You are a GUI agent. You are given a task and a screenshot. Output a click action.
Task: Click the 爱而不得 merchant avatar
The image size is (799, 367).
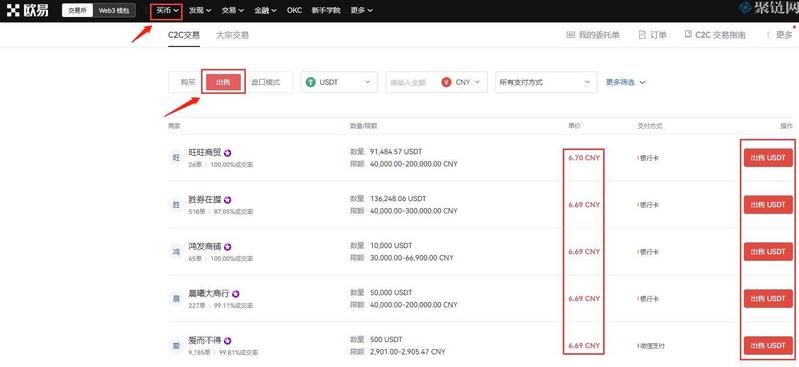(176, 346)
